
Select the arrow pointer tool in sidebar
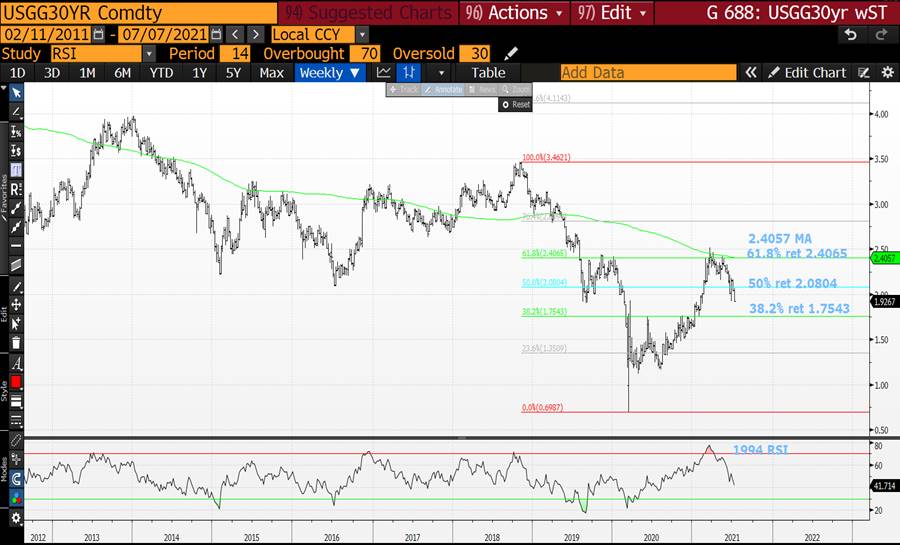[16, 92]
